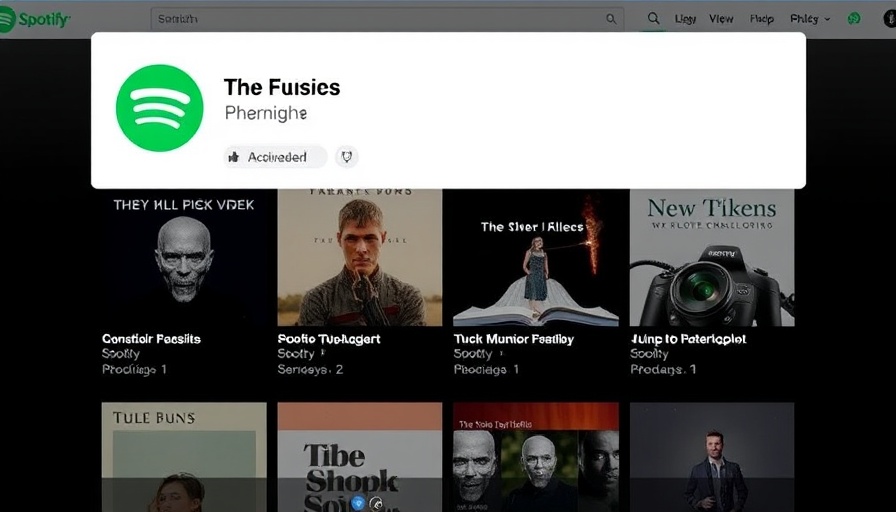
Task: Click the blue round icon on the Tibe Shopk cover
Action: tap(358, 503)
